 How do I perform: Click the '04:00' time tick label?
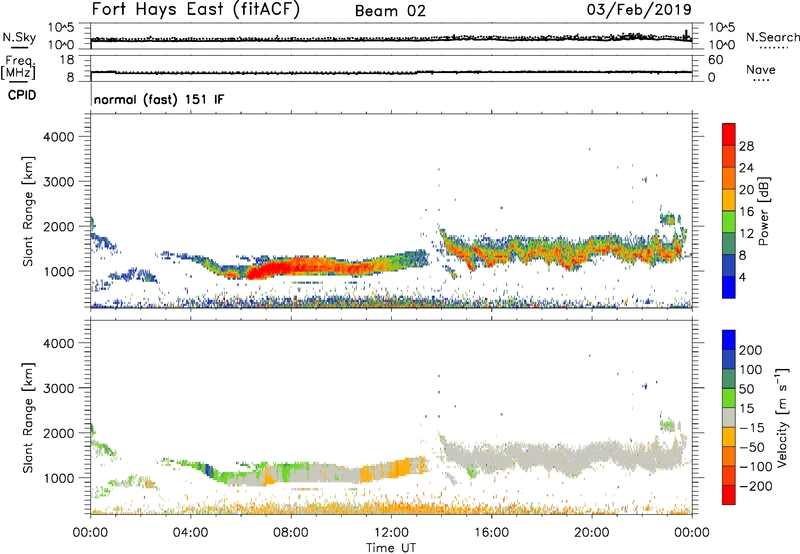191,533
